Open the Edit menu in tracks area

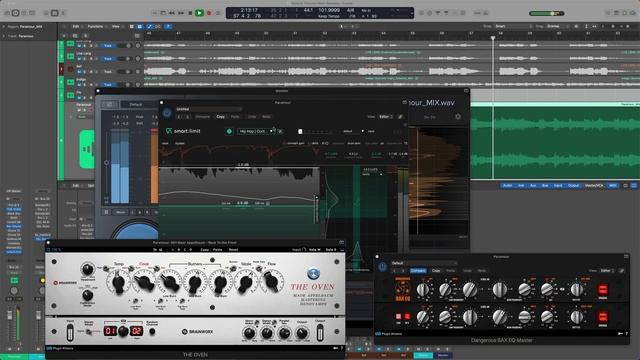point(76,27)
